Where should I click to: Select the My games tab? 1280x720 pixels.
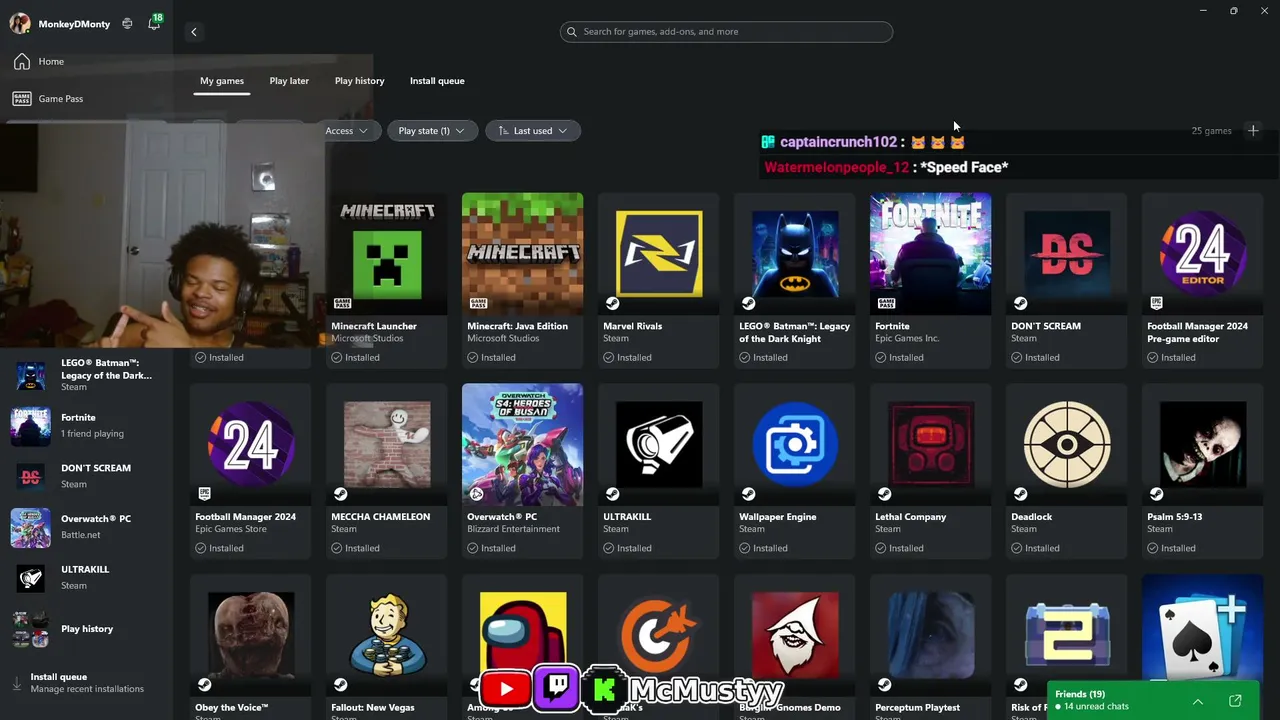click(x=222, y=81)
